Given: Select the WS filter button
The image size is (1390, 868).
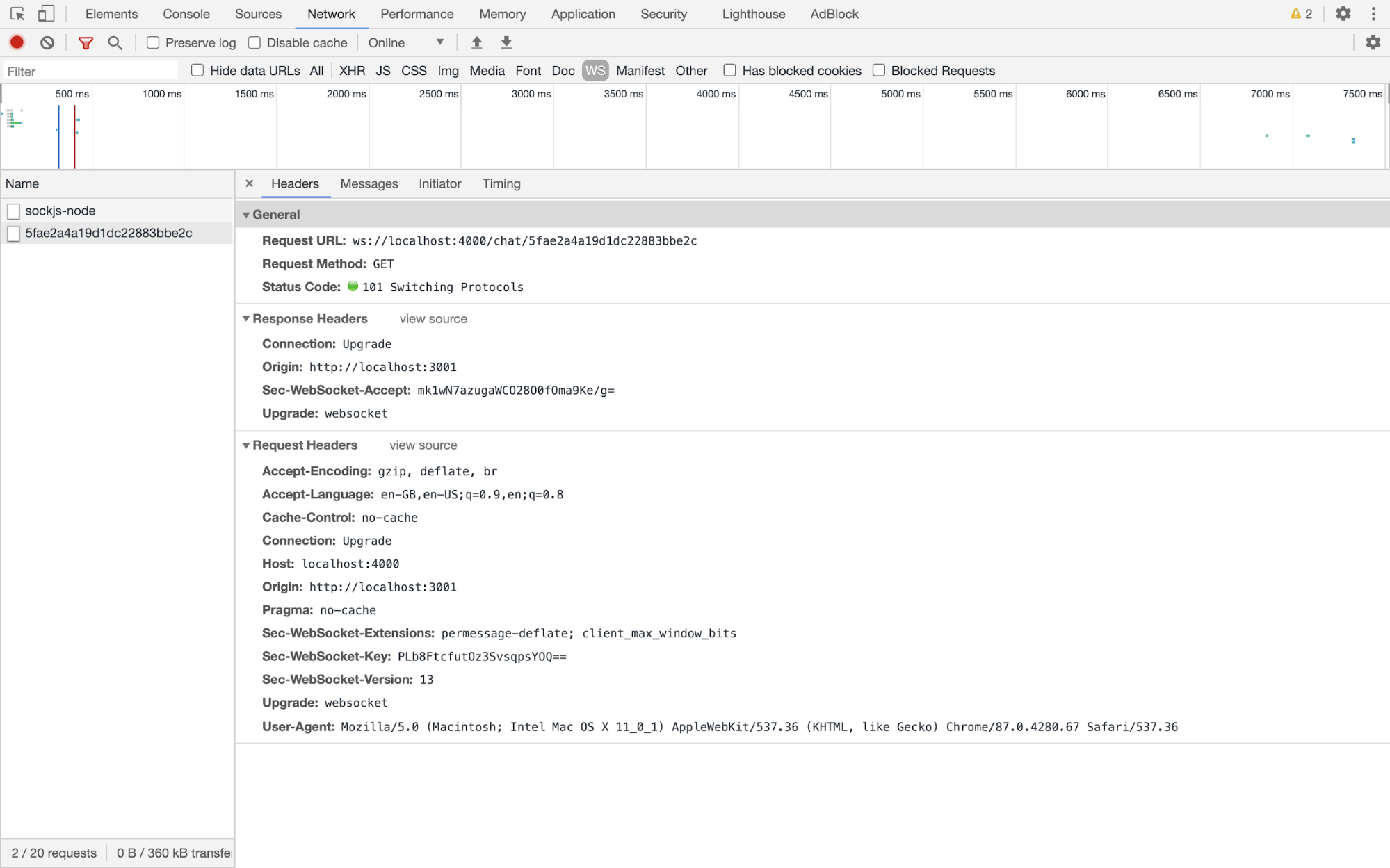Looking at the screenshot, I should pyautogui.click(x=595, y=71).
